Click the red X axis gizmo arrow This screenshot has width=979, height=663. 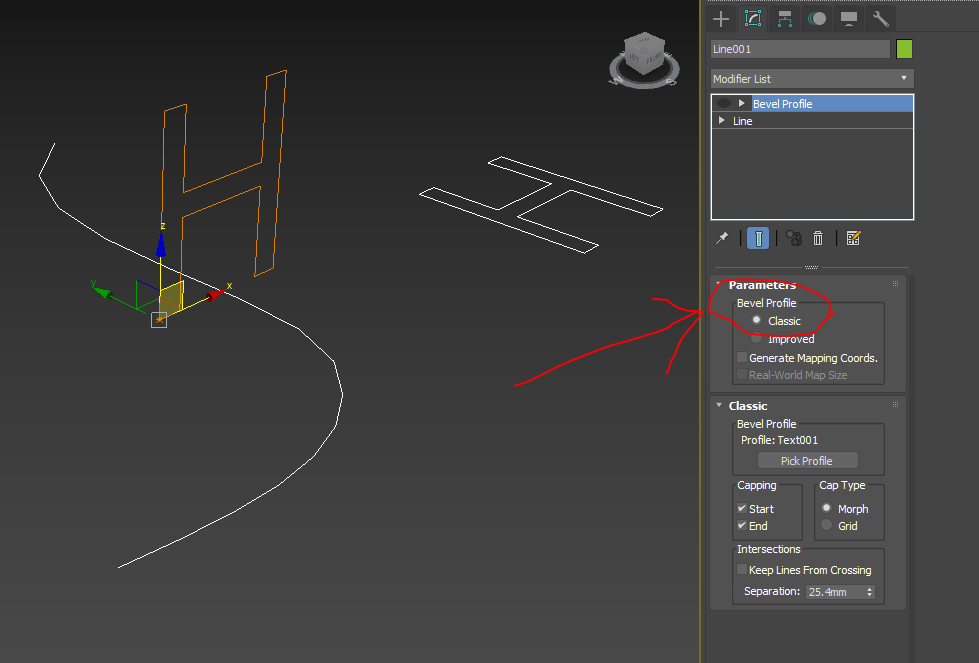tap(216, 293)
